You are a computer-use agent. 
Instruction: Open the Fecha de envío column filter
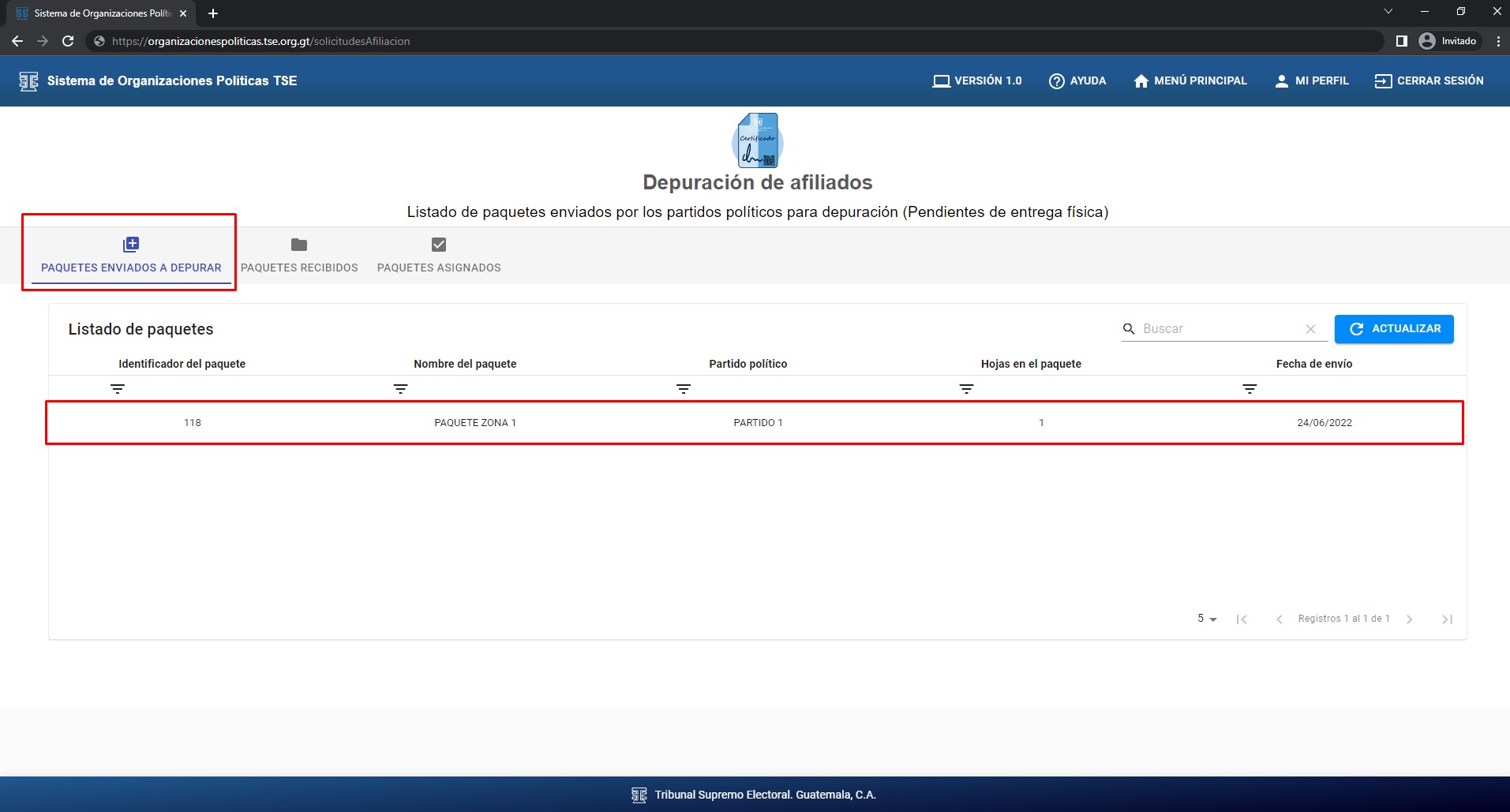pos(1249,389)
